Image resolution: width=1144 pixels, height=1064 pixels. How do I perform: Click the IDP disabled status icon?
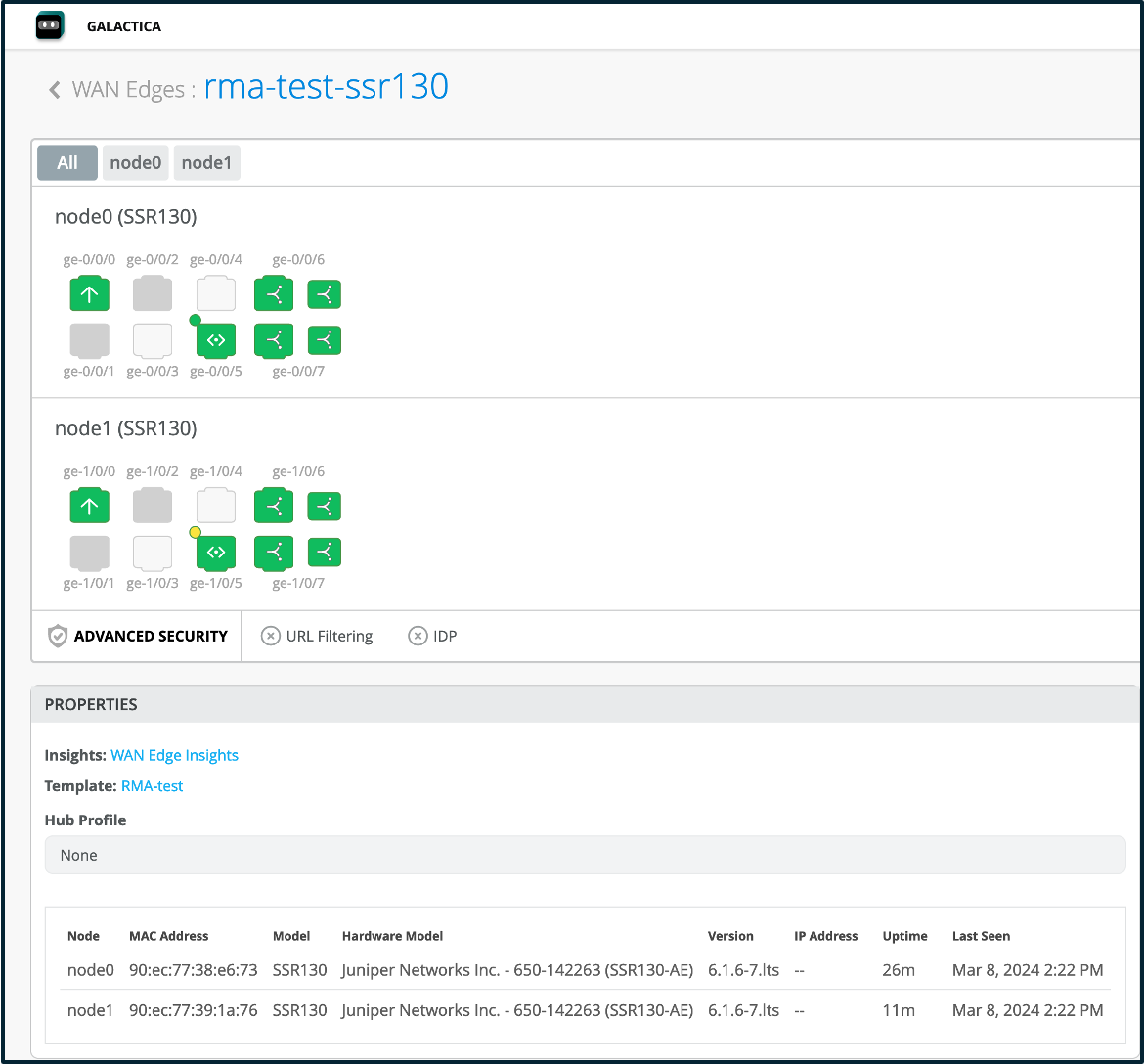click(x=418, y=636)
